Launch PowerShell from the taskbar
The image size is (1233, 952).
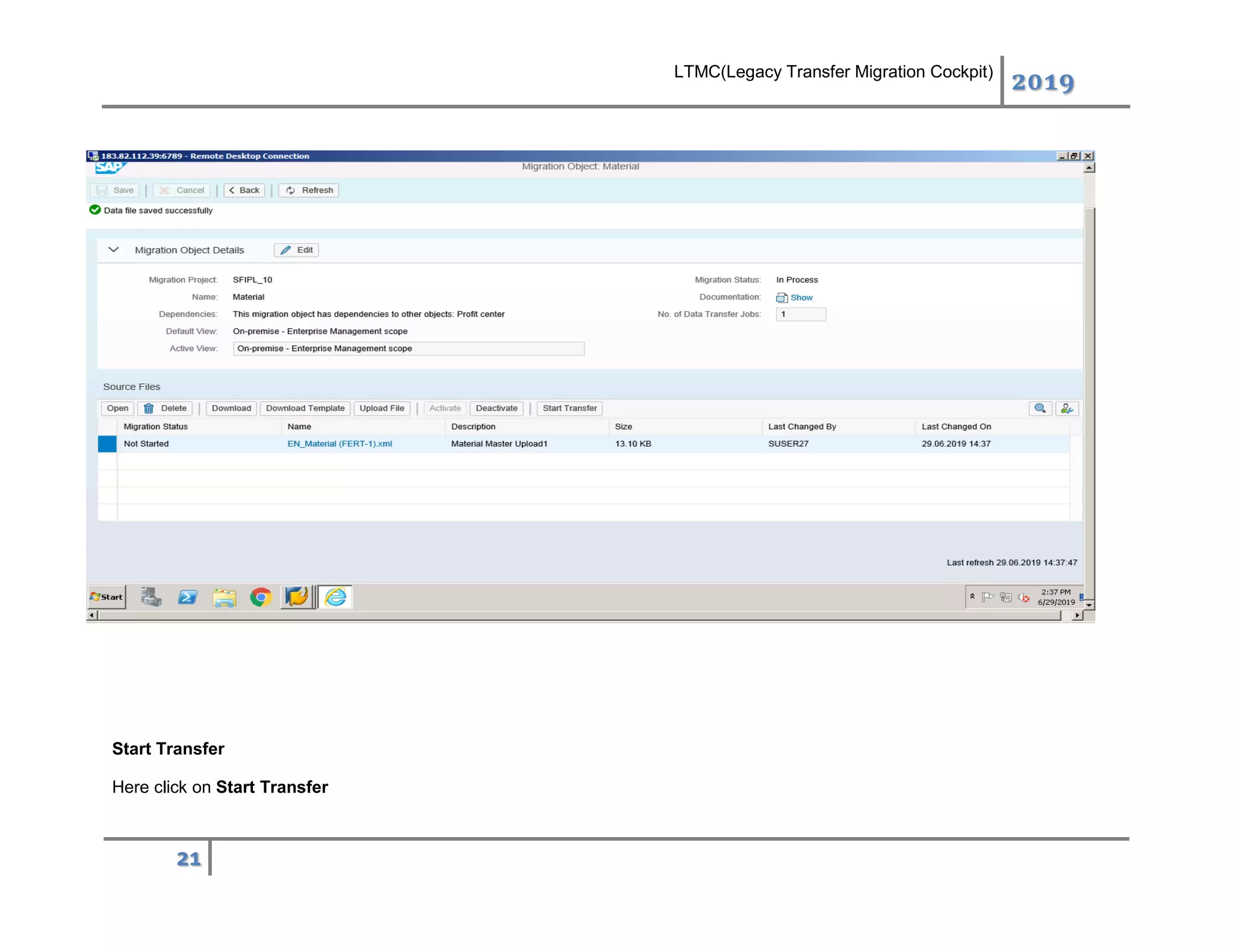[x=188, y=597]
